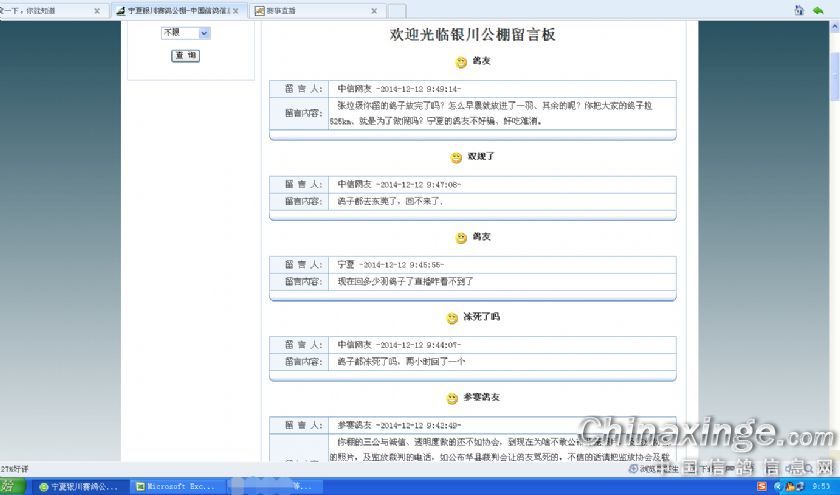Click the smiley icon next to 冻死了吗
This screenshot has width=840, height=495.
452,318
